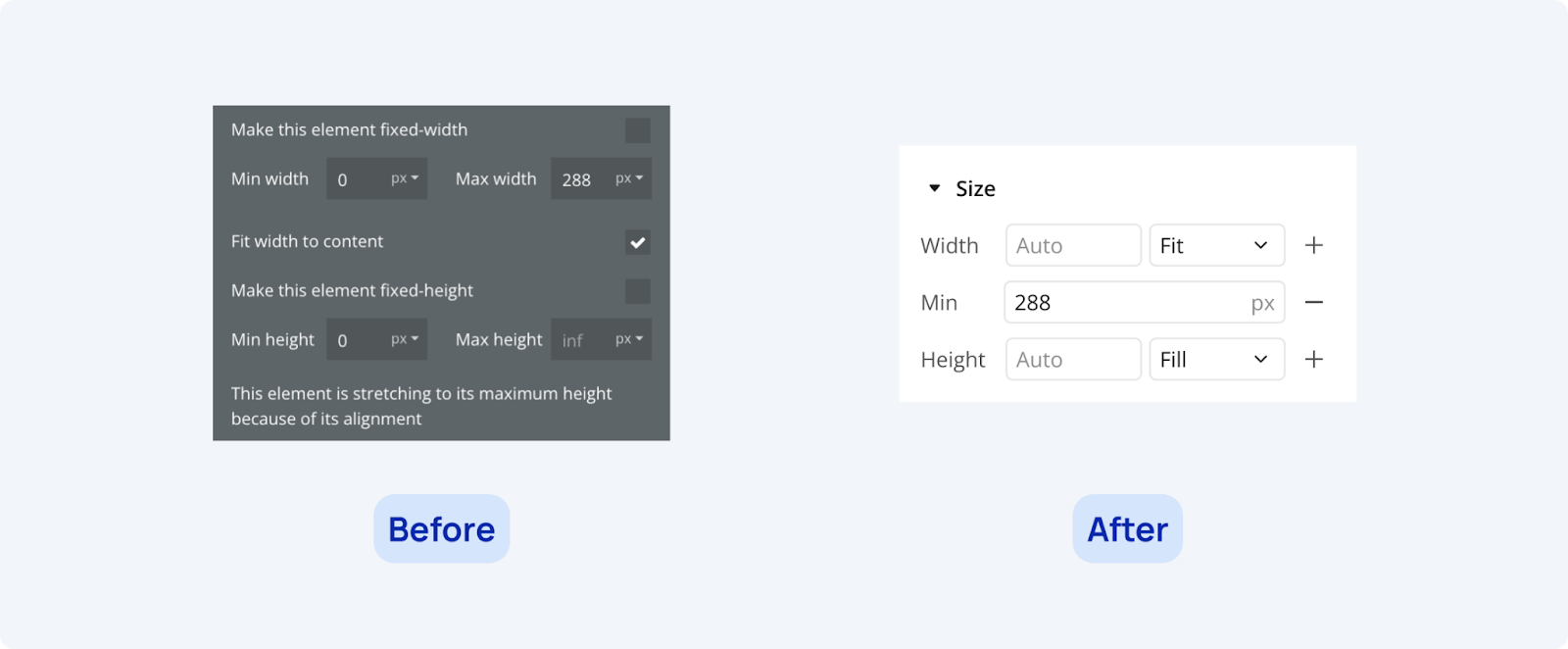Check Make this element fixed-height
The image size is (1568, 649).
(638, 291)
